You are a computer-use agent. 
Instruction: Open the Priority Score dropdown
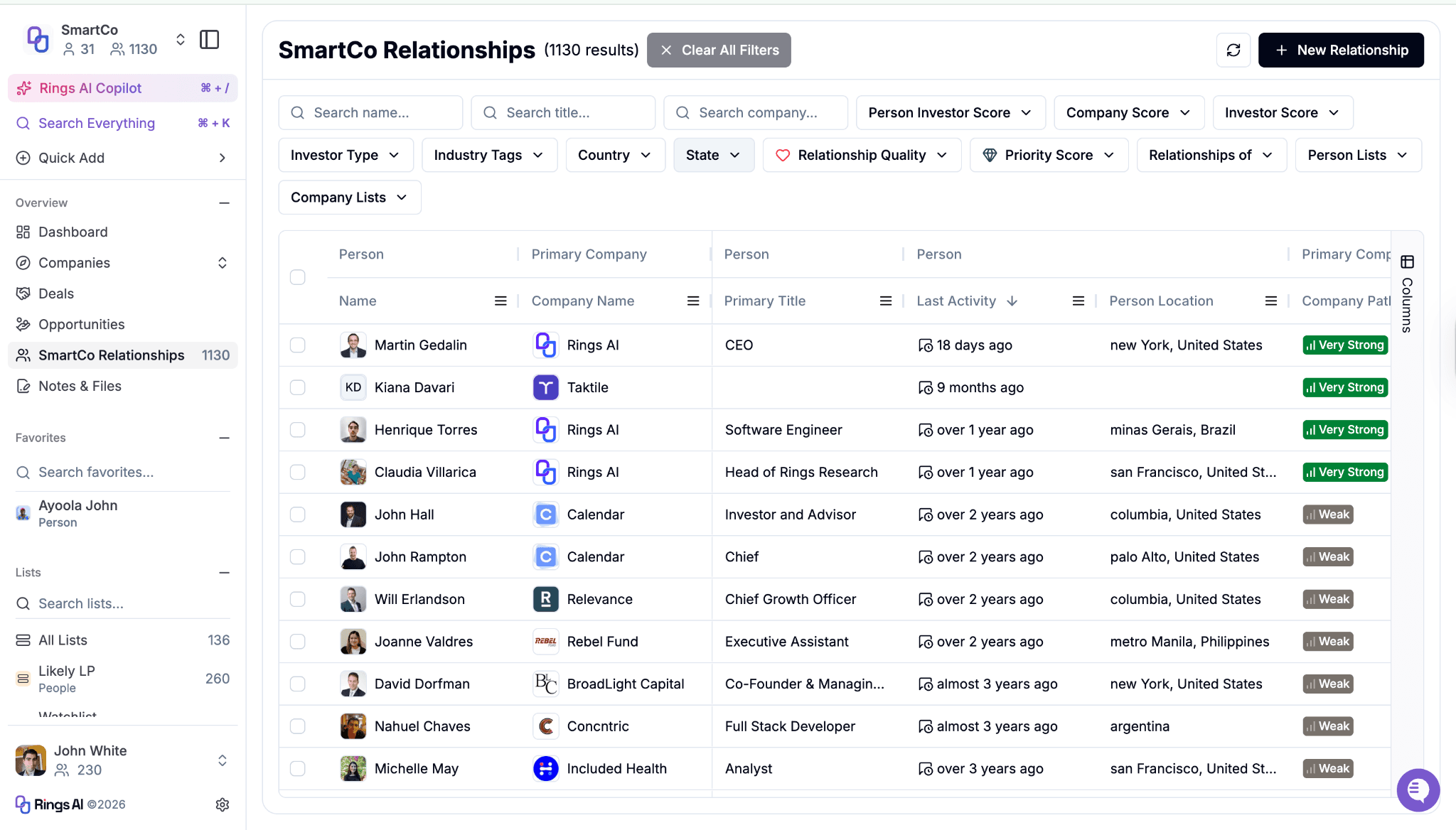click(x=1049, y=155)
